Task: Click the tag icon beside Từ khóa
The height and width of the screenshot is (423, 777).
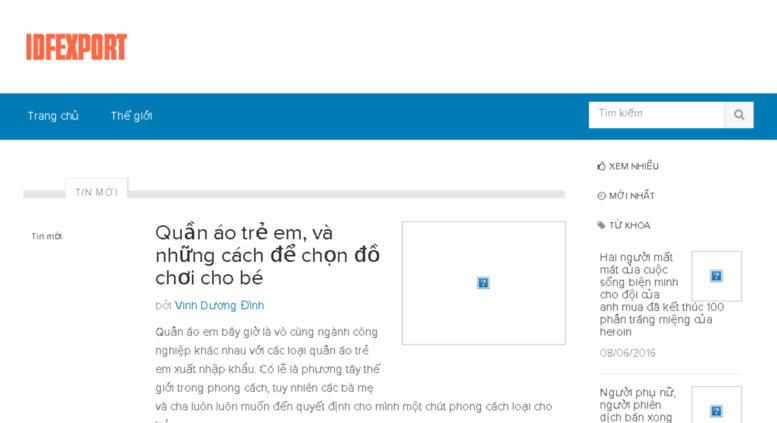Action: pyautogui.click(x=602, y=225)
